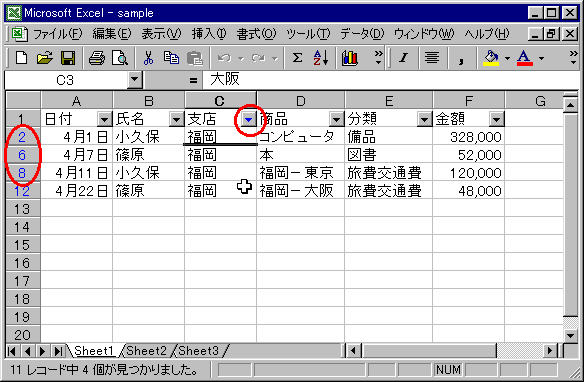Click the Cut scissors icon
The image size is (584, 382).
[x=148, y=58]
